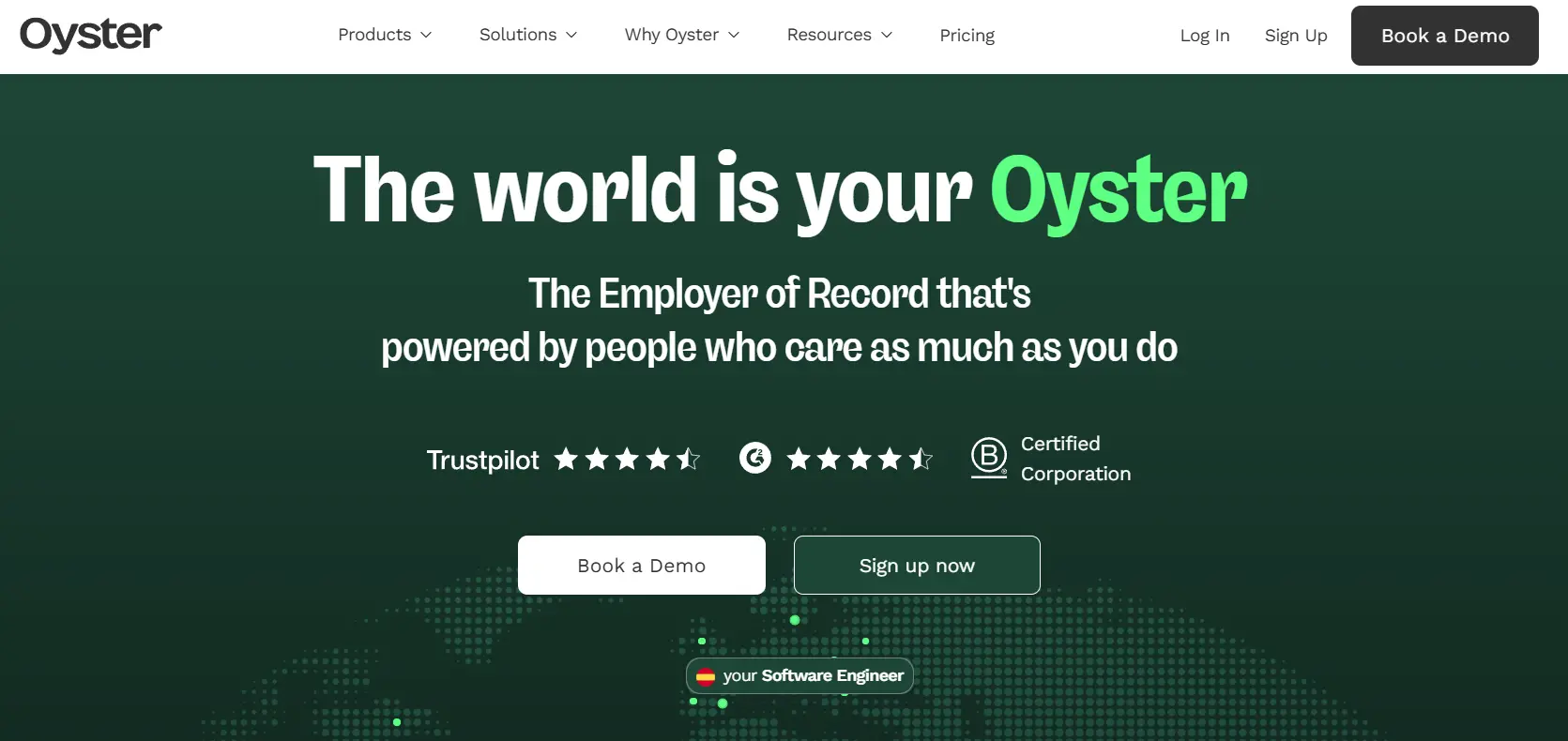Viewport: 1568px width, 741px height.
Task: Expand the Products dropdown menu
Action: [x=385, y=35]
